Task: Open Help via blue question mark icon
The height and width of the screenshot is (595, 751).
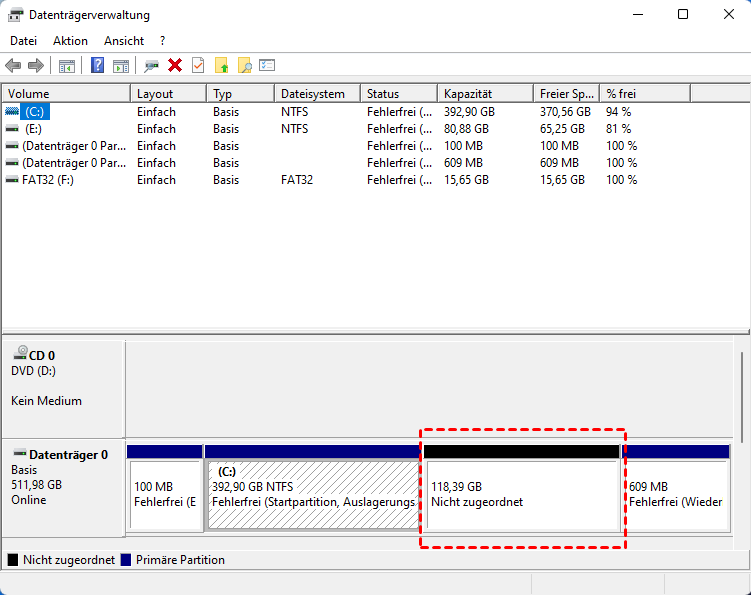Action: [97, 65]
